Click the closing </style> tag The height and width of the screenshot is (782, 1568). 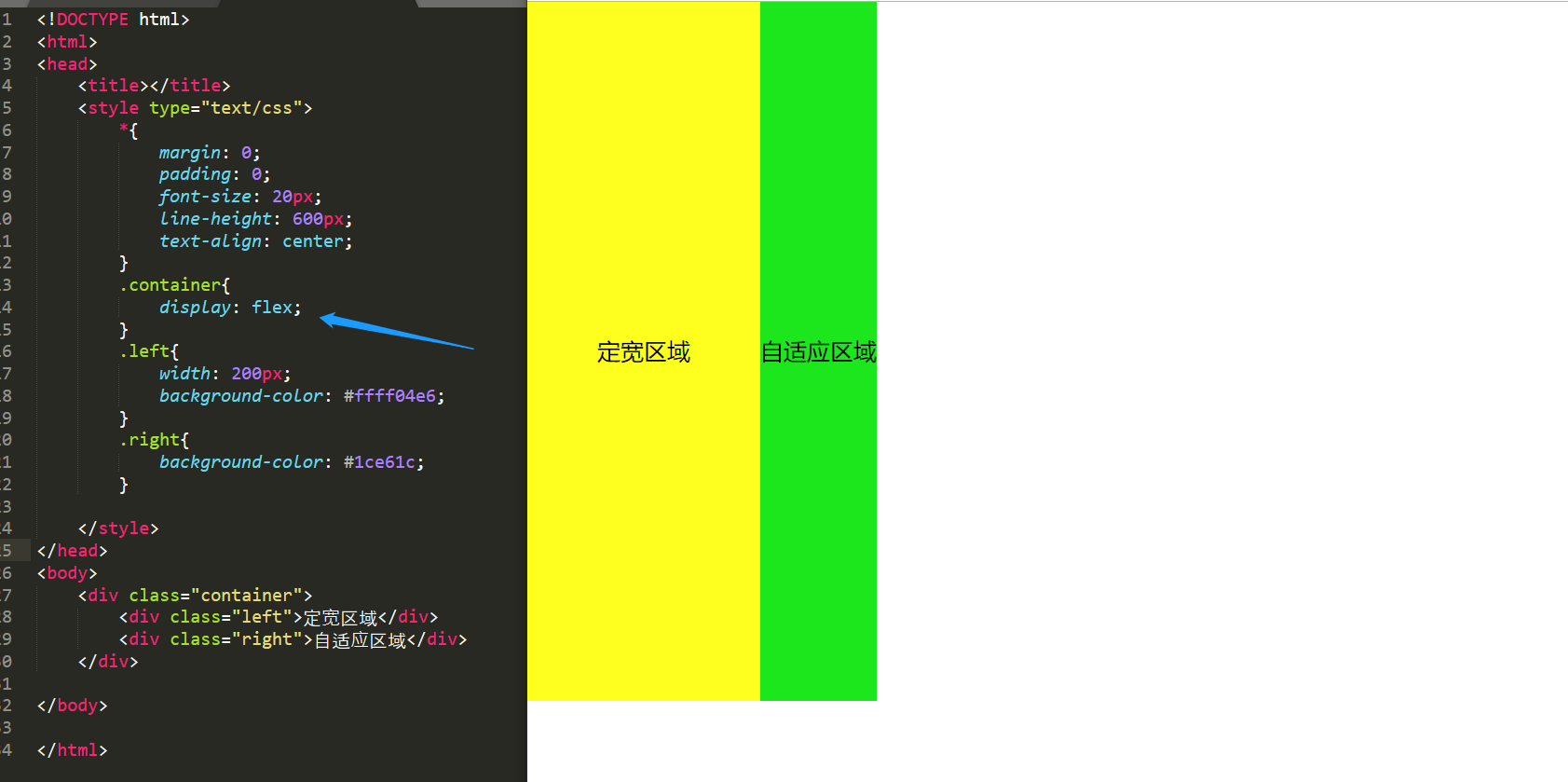[118, 528]
